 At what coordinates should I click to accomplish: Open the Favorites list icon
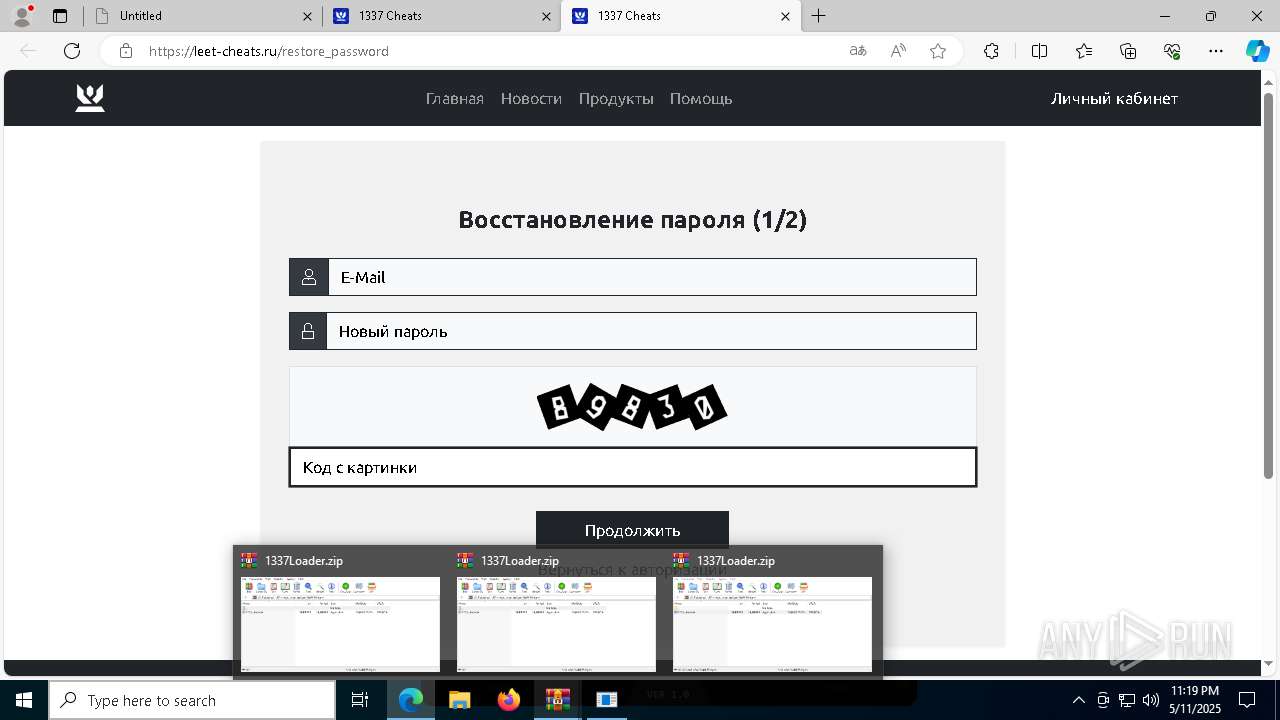click(1084, 51)
